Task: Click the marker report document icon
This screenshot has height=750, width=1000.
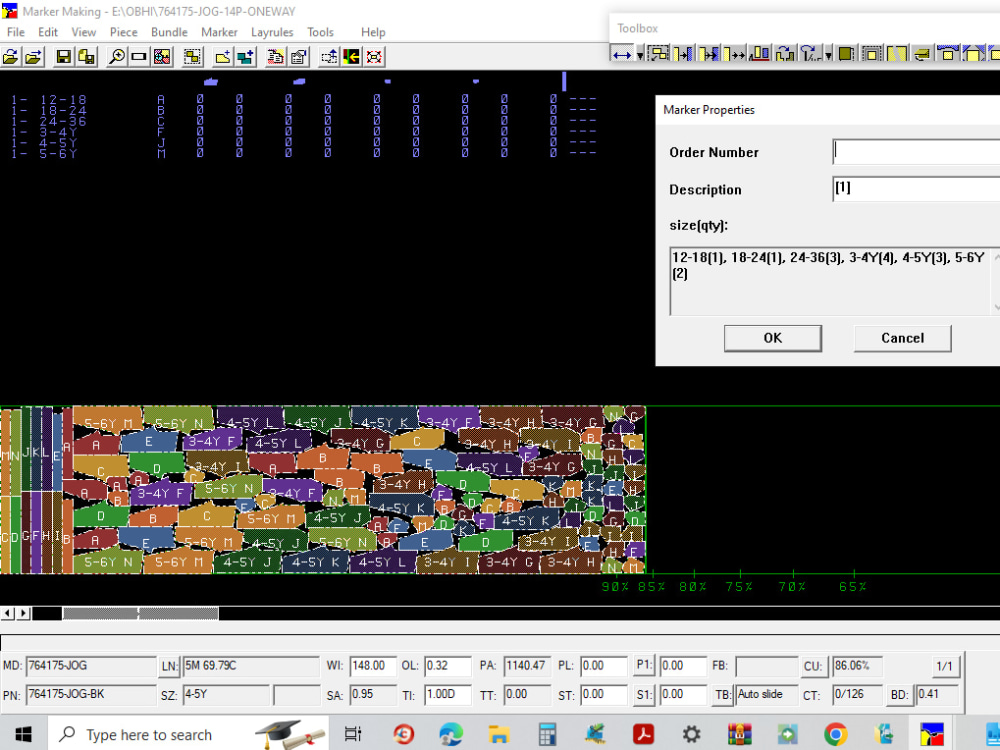Action: coord(276,57)
